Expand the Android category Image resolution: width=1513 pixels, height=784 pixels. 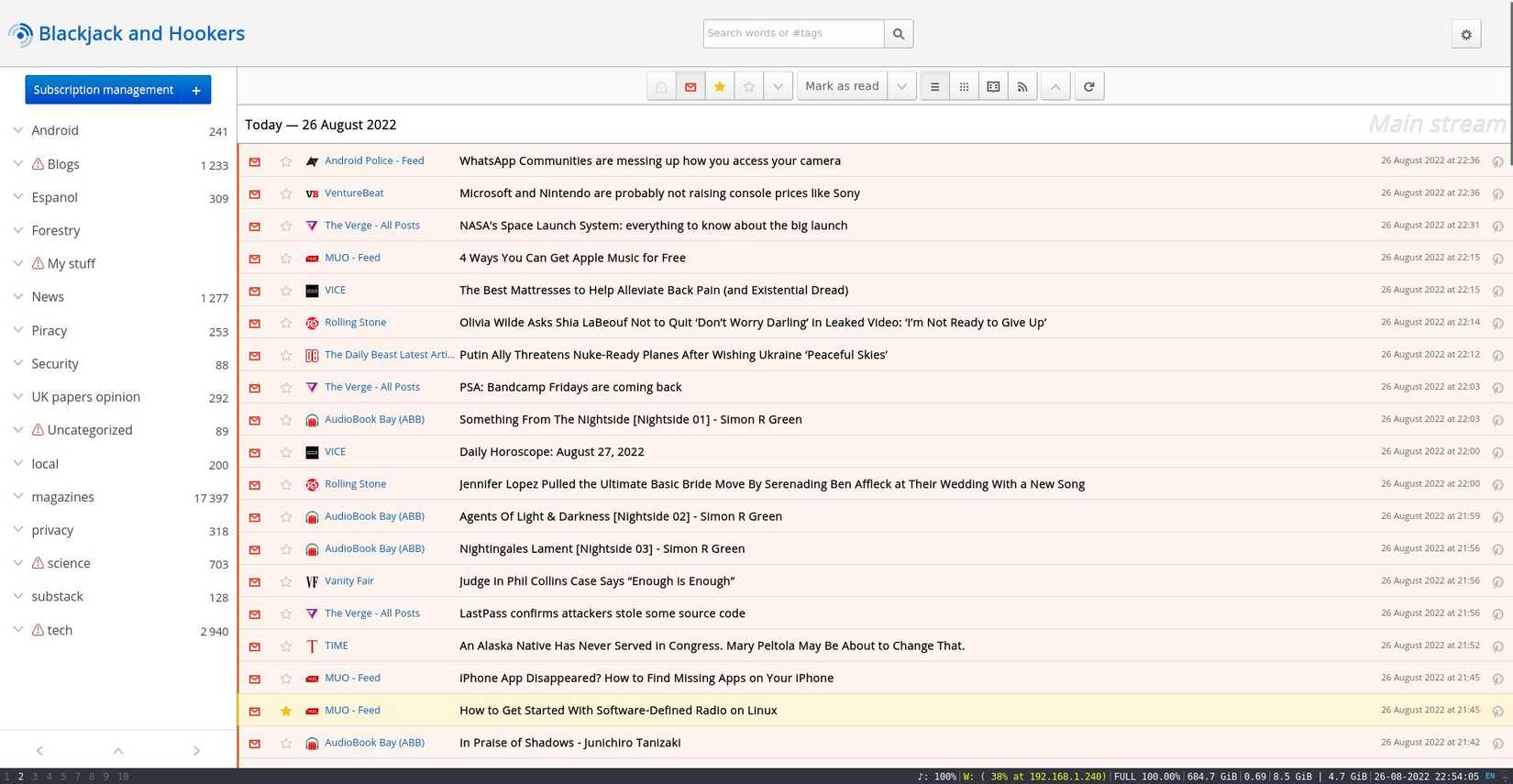[x=18, y=130]
